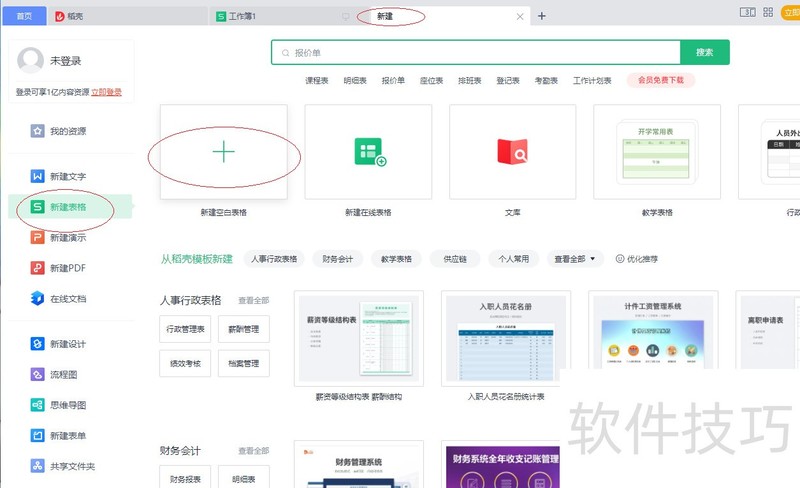Switch to the 工作簿1 tab
The image size is (800, 488).
242,17
